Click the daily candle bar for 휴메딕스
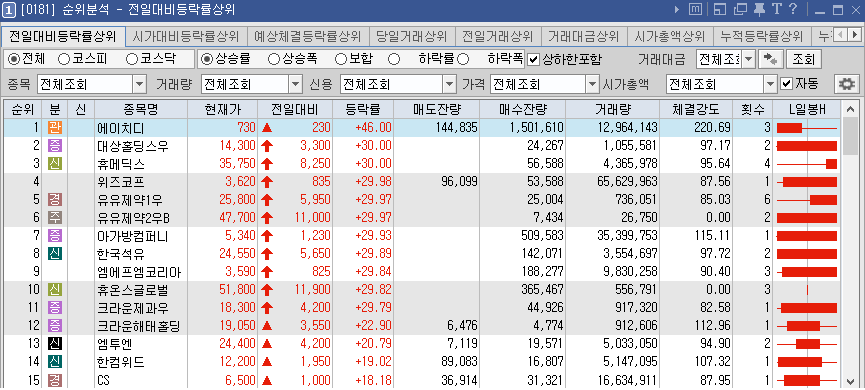This screenshot has width=865, height=390. coord(807,164)
